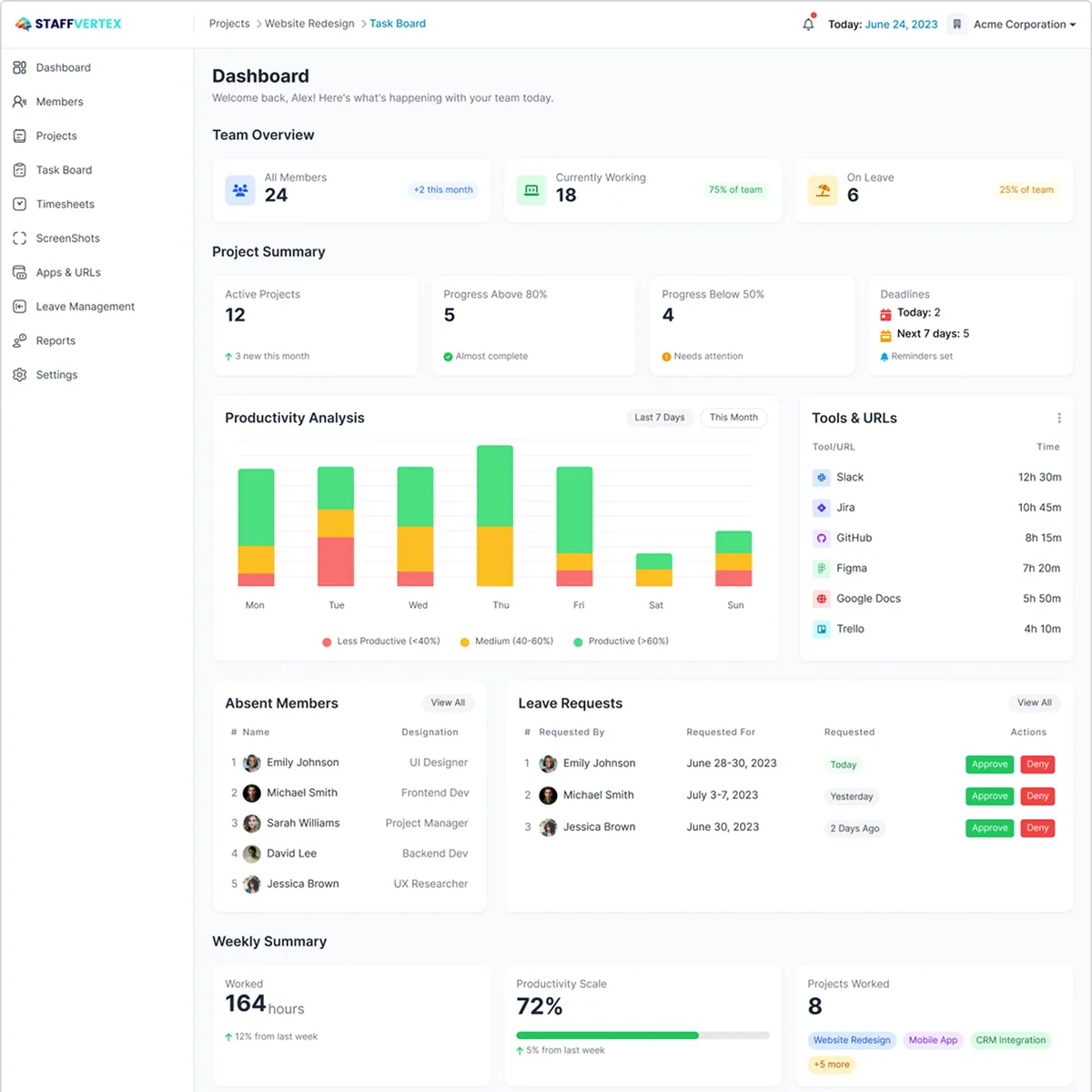Deny Jessica Brown's leave request
This screenshot has height=1092, width=1092.
click(x=1037, y=828)
